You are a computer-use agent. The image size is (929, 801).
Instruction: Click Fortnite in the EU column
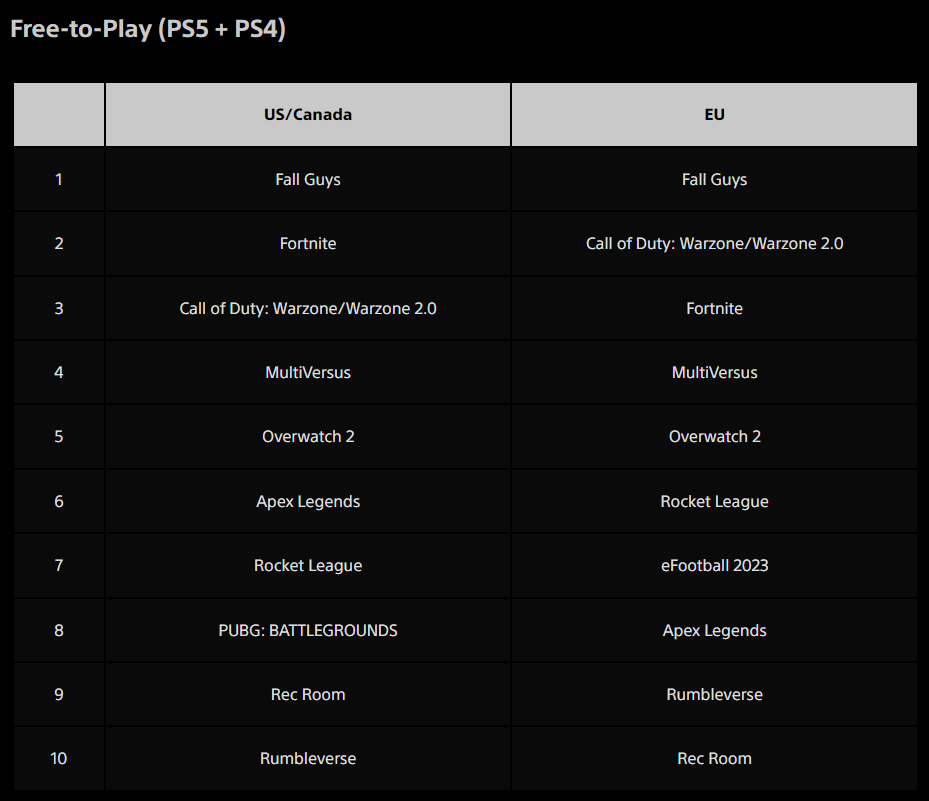coord(714,308)
